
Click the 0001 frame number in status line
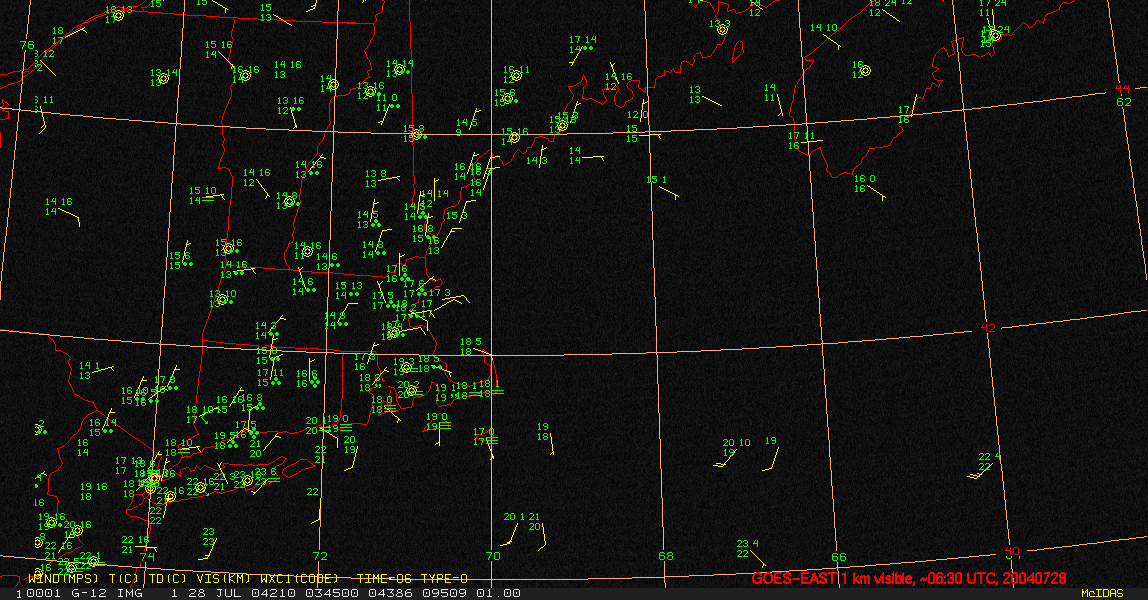point(43,593)
